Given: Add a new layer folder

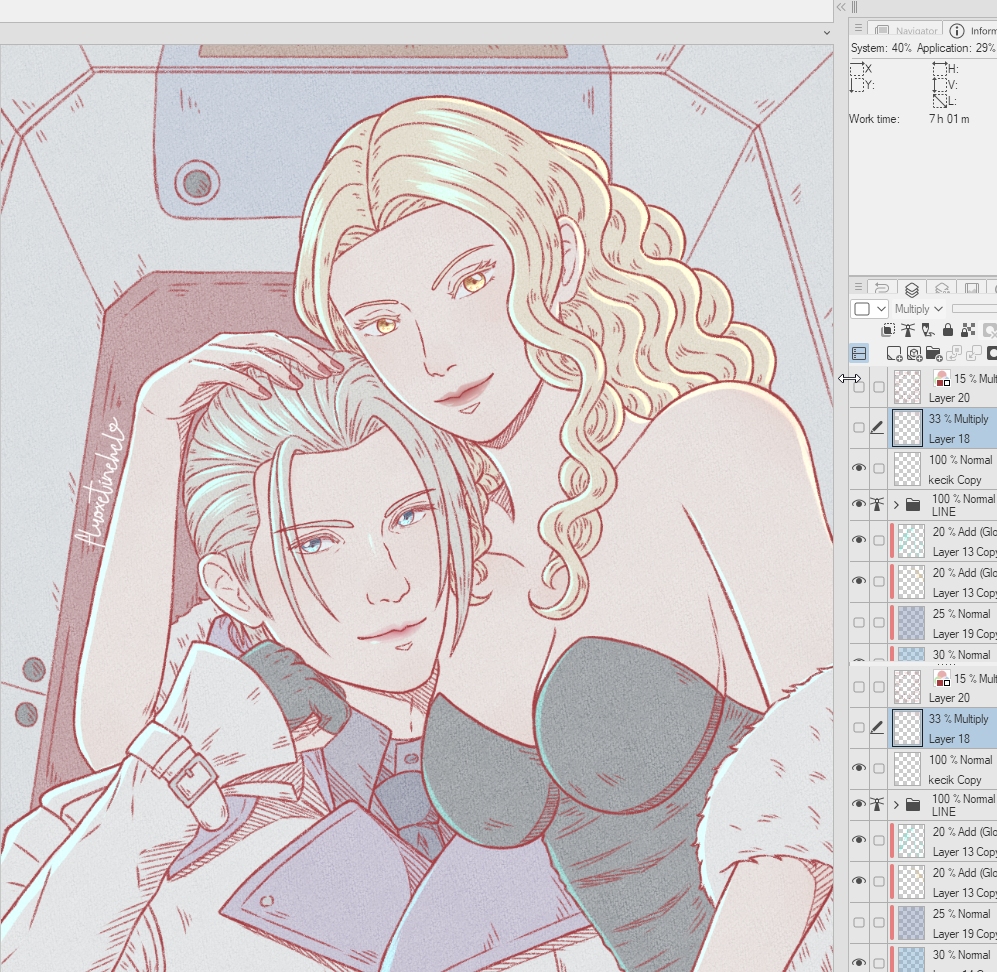Looking at the screenshot, I should click(933, 353).
